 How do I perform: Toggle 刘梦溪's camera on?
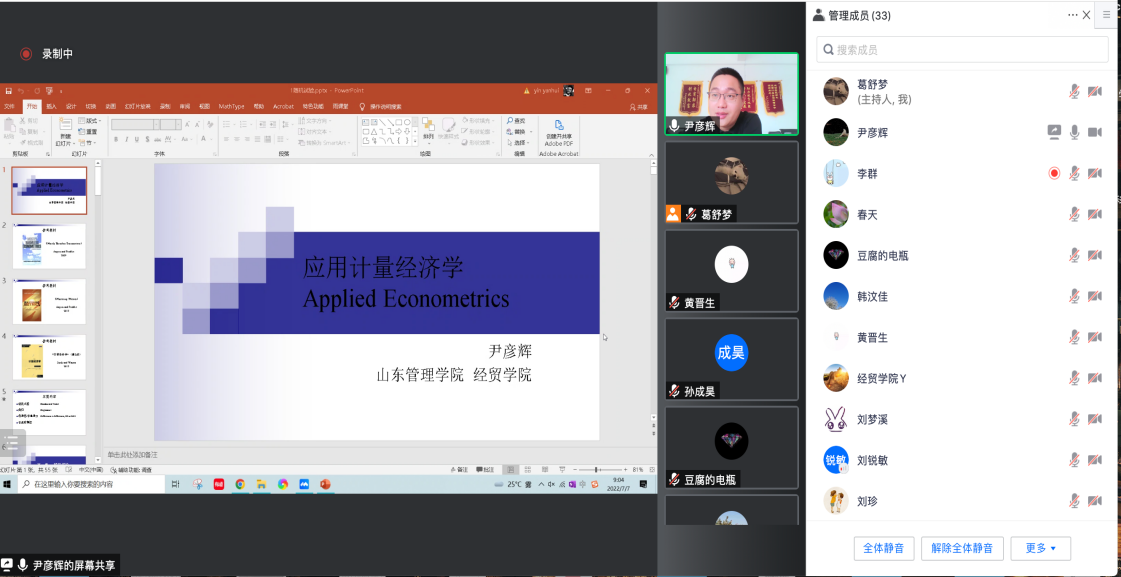pyautogui.click(x=1095, y=419)
